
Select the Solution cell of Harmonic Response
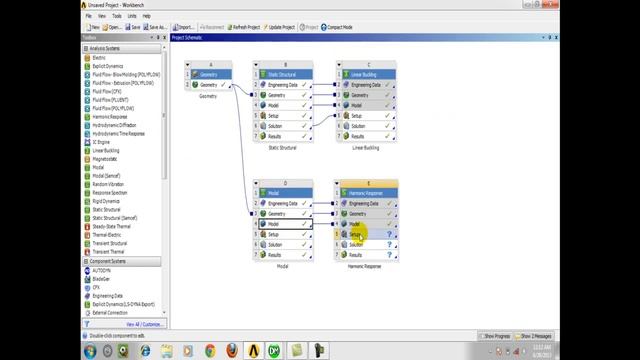pos(369,244)
